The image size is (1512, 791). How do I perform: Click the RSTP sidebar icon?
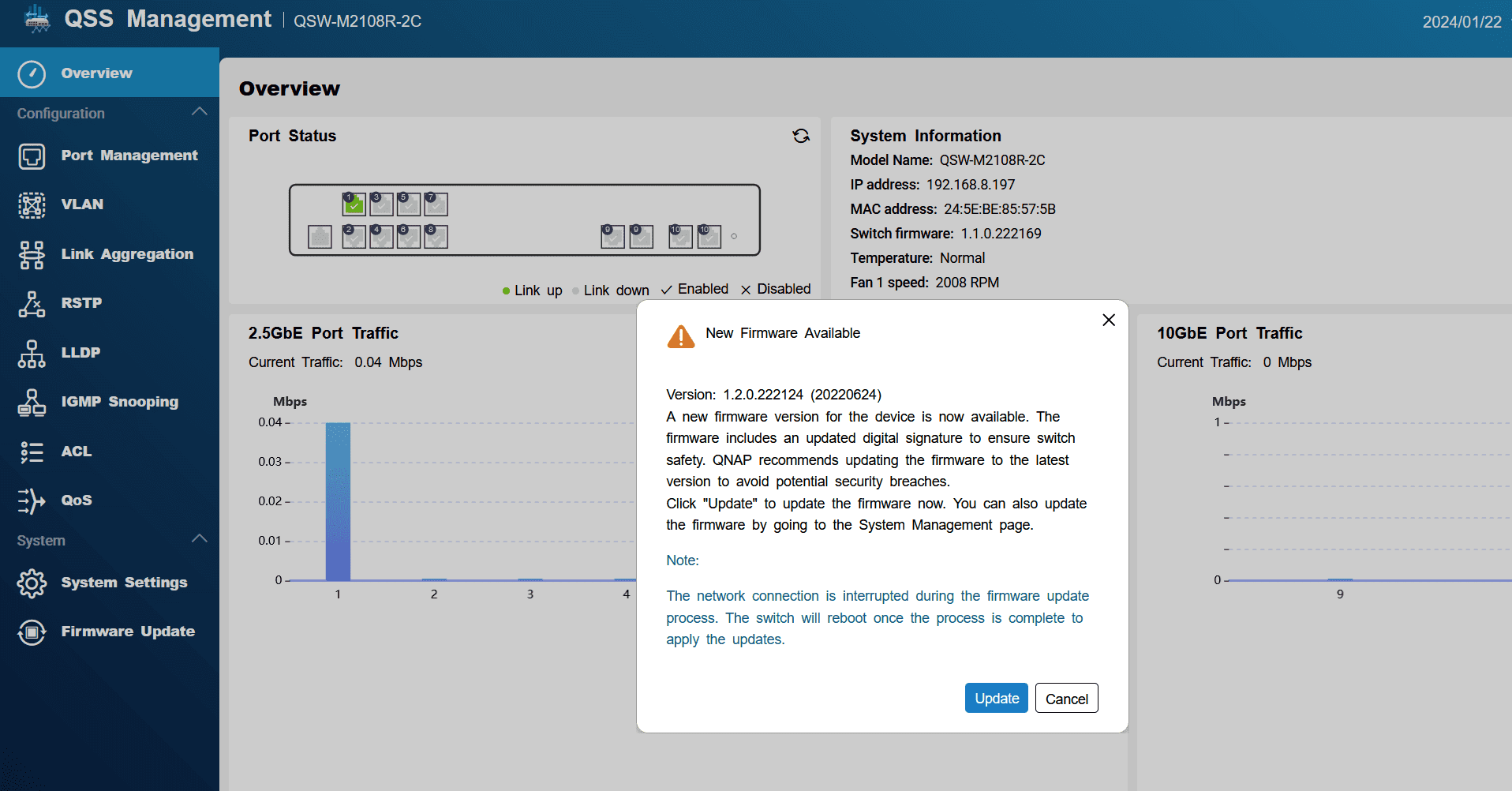pyautogui.click(x=32, y=303)
